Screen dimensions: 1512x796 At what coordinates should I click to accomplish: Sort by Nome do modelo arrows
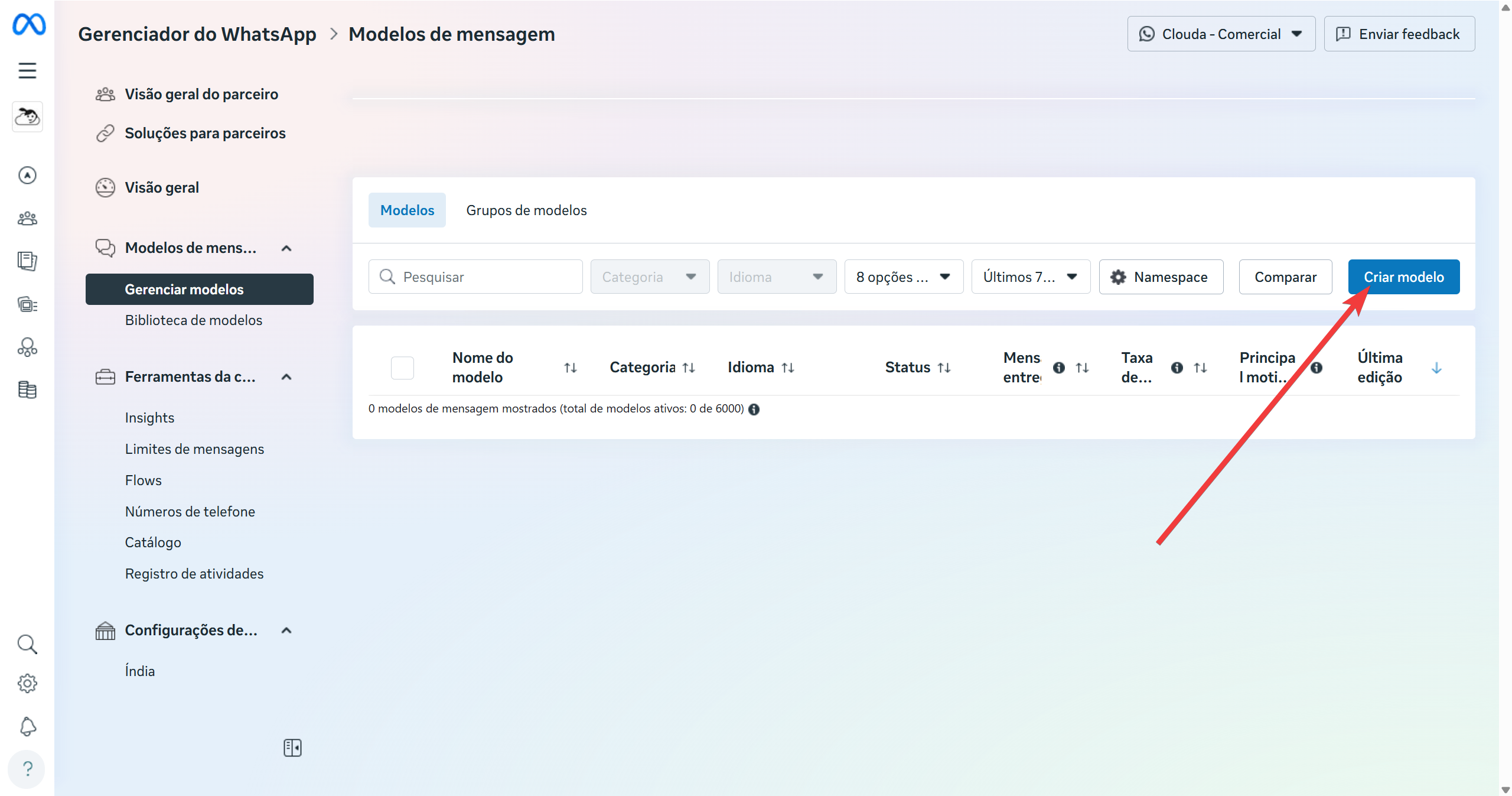coord(571,368)
